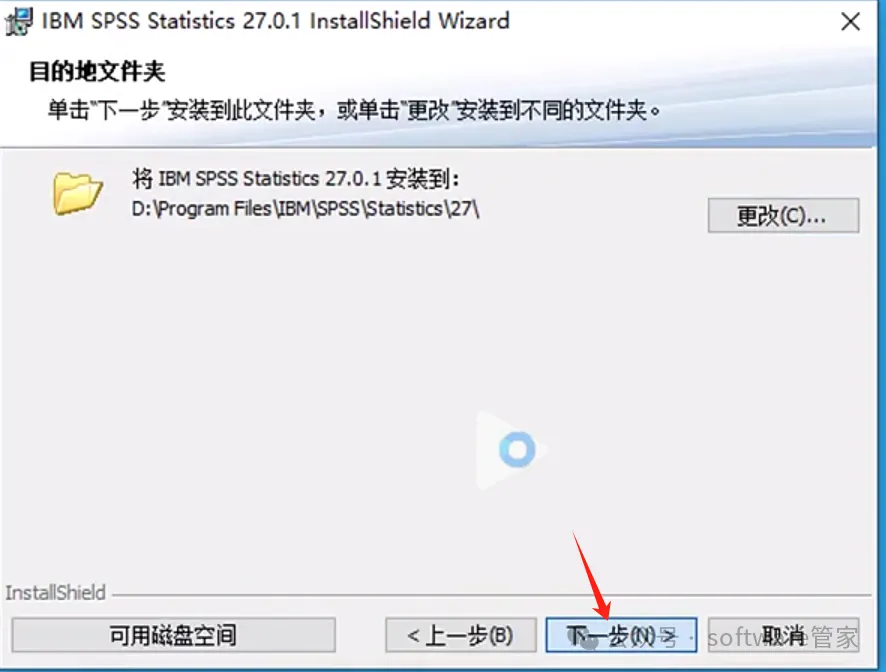The width and height of the screenshot is (886, 672).
Task: Click the yellow destination folder icon
Action: (77, 193)
